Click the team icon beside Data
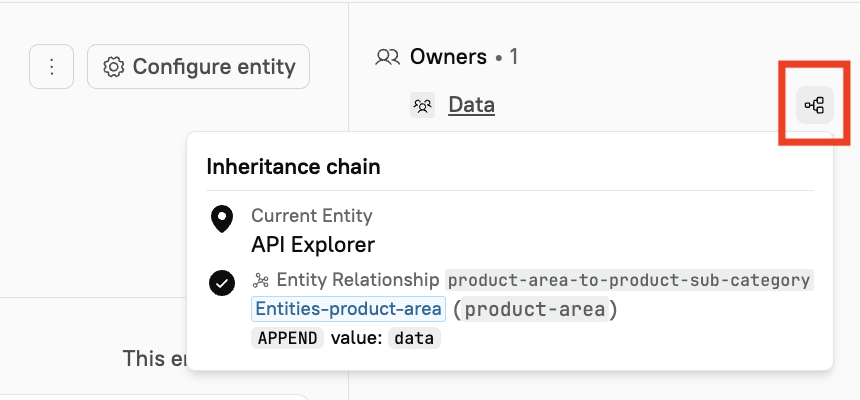The width and height of the screenshot is (860, 400). coord(422,105)
